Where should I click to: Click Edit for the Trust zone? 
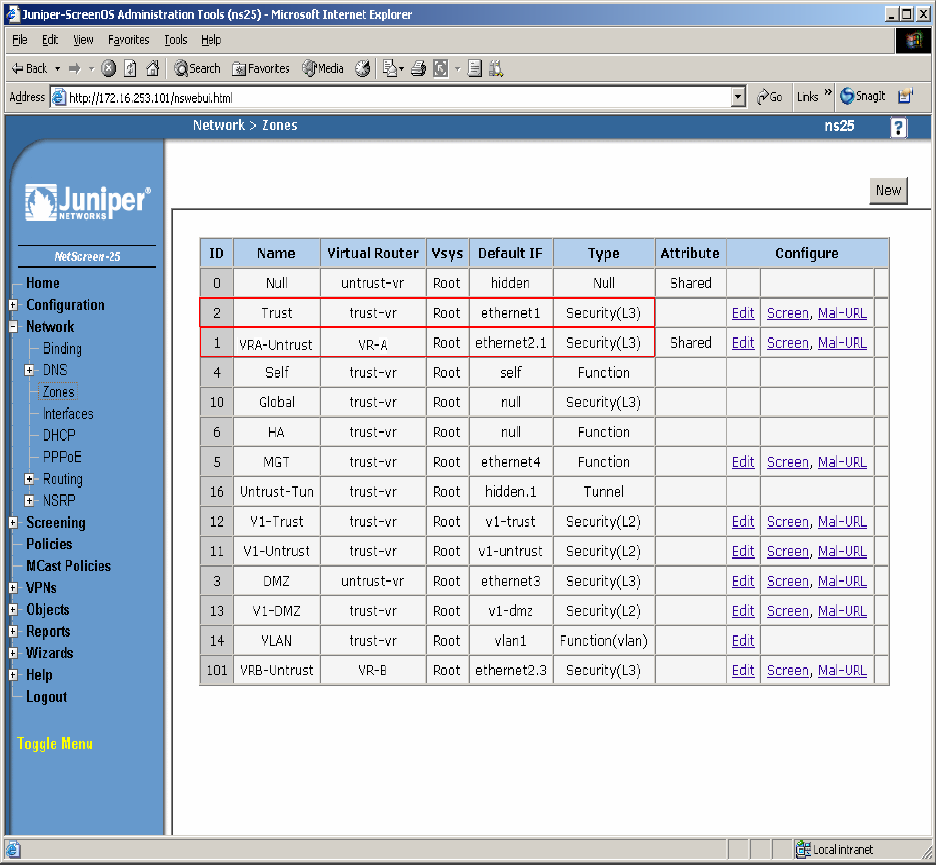[743, 313]
